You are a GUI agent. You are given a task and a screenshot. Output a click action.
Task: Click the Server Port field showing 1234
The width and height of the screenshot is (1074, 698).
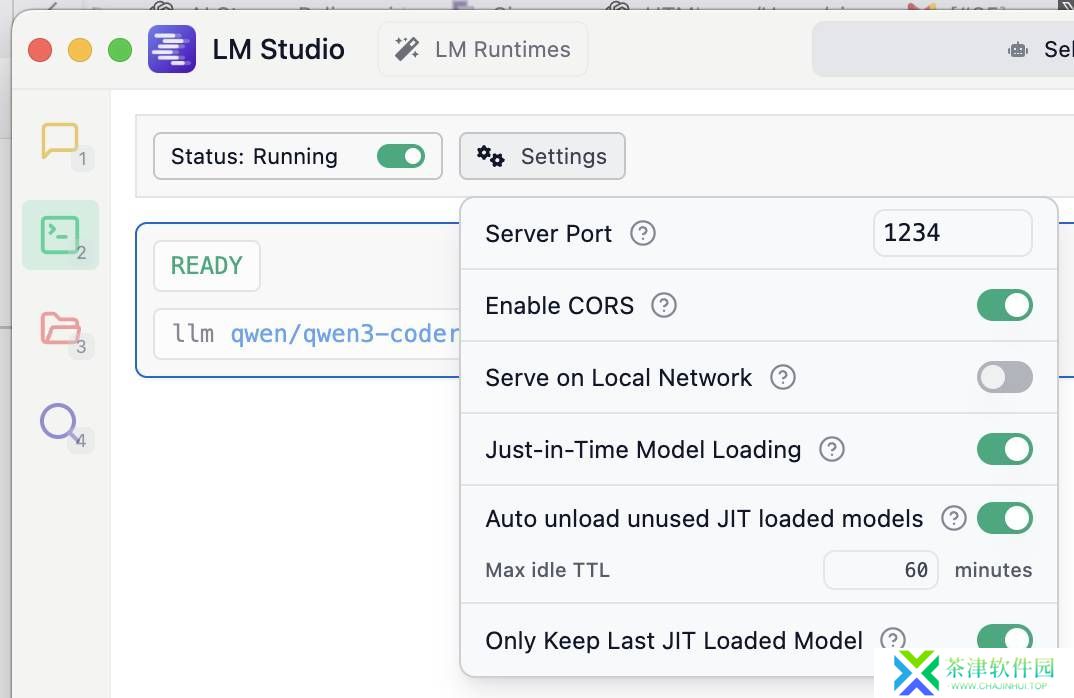coord(953,233)
